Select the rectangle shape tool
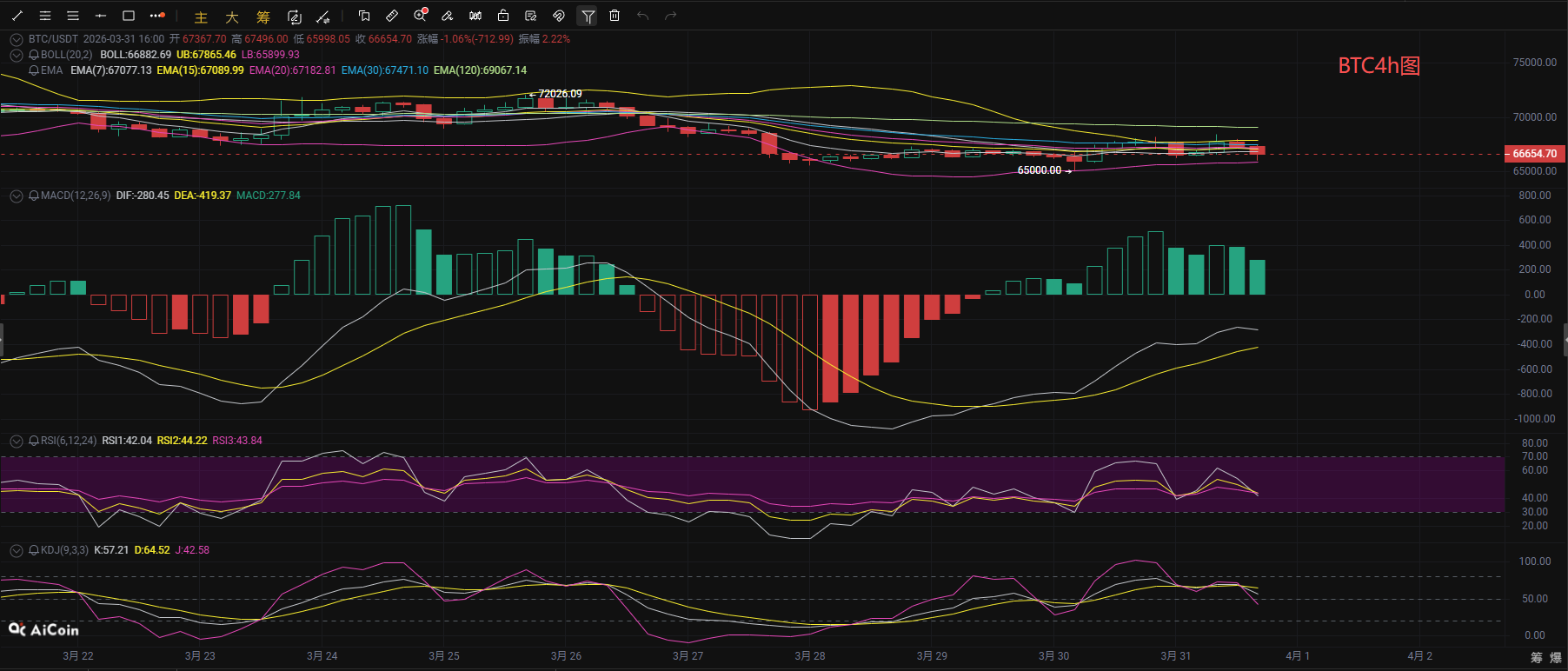This screenshot has height=671, width=1568. click(129, 16)
